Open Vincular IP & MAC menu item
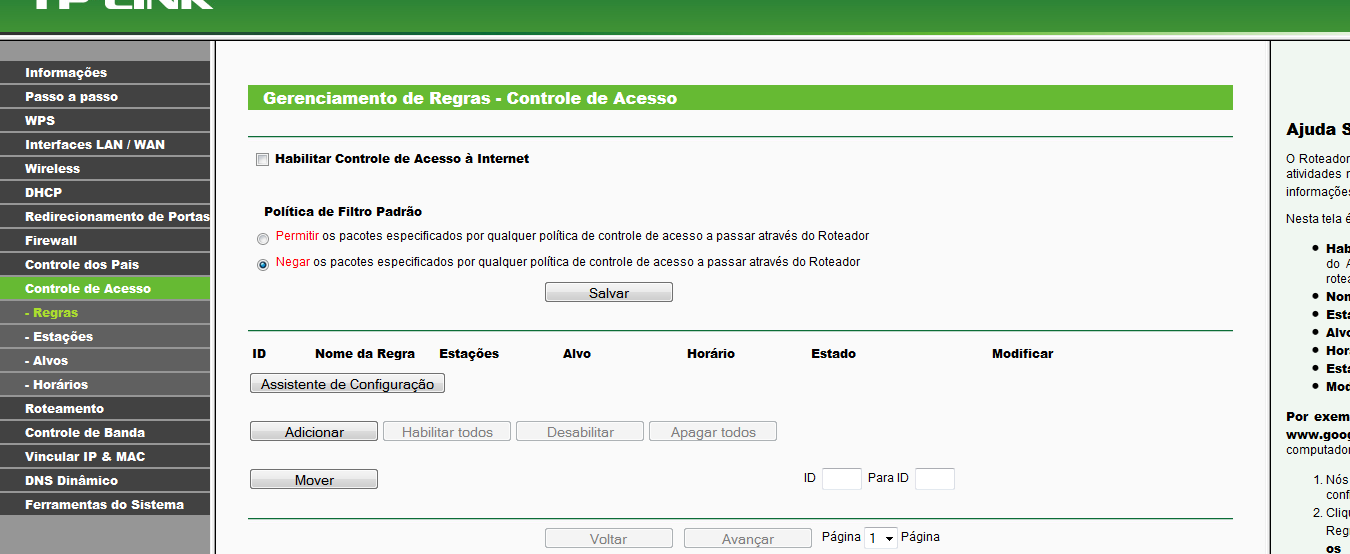The height and width of the screenshot is (554, 1350). click(105, 456)
